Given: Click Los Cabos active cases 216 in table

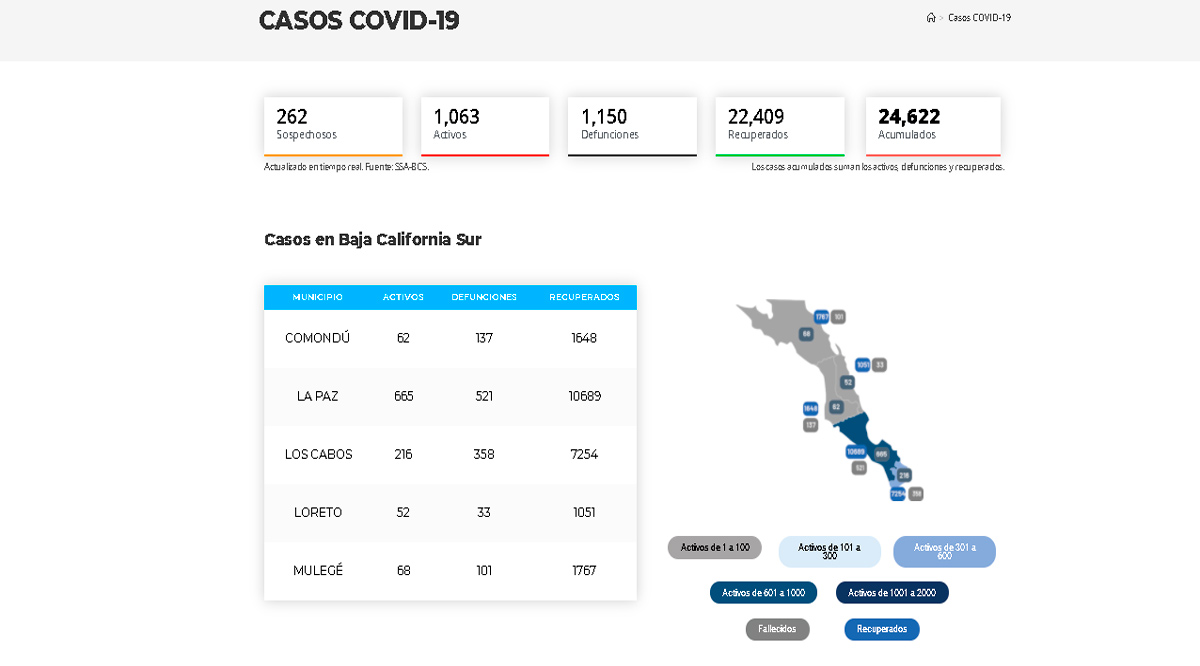Looking at the screenshot, I should point(403,454).
